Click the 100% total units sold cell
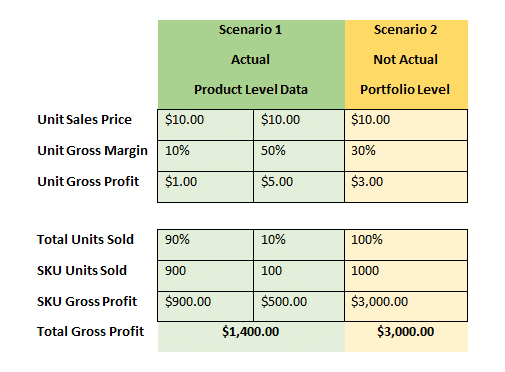The width and height of the screenshot is (505, 372). 406,245
